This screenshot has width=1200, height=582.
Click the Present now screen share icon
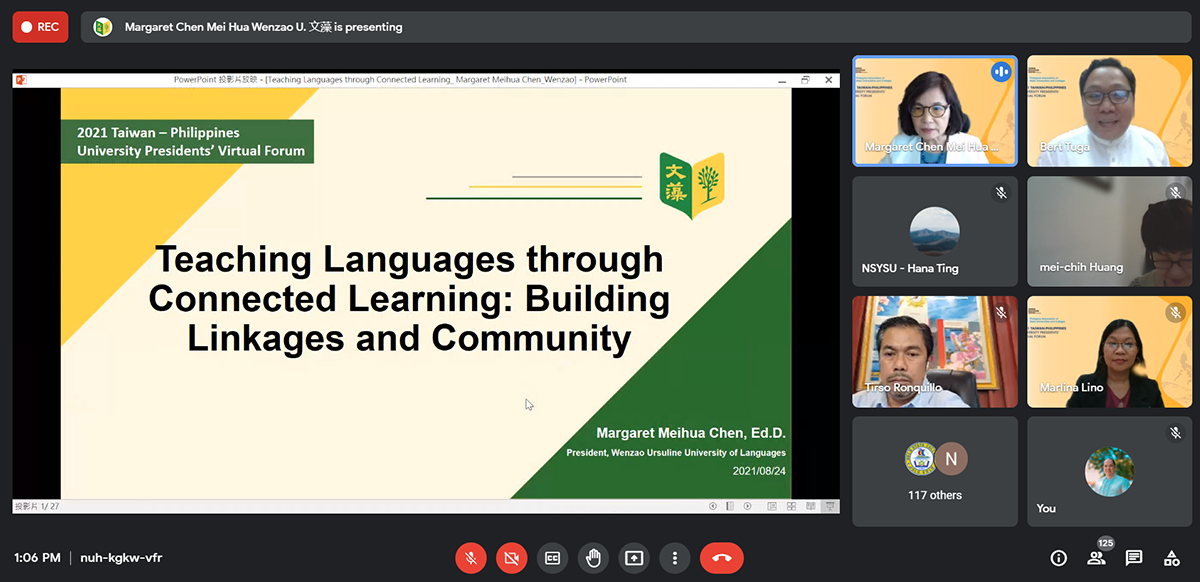tap(634, 558)
